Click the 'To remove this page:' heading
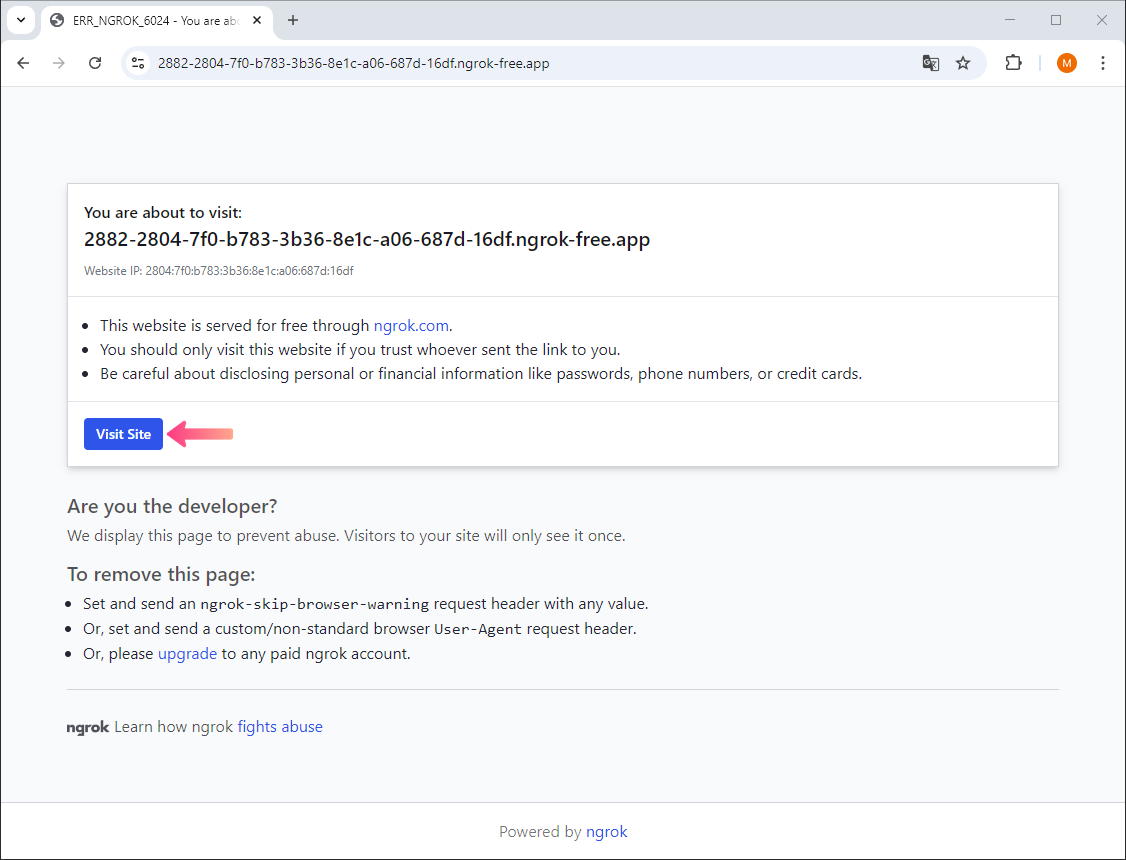The height and width of the screenshot is (860, 1126). click(x=162, y=574)
